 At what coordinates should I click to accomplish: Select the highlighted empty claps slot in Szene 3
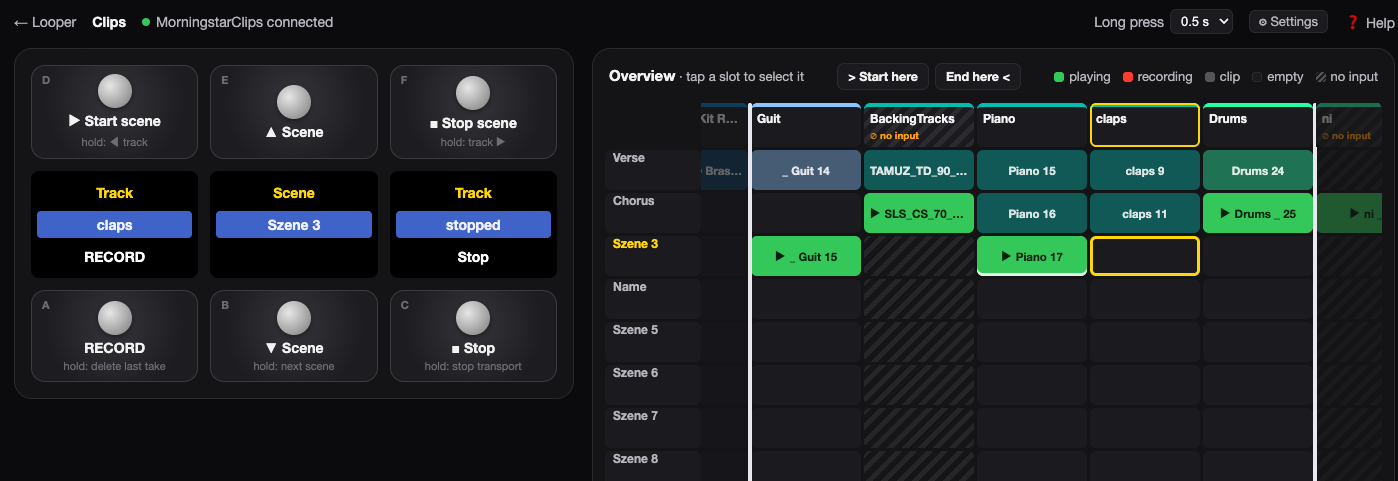(x=1145, y=256)
